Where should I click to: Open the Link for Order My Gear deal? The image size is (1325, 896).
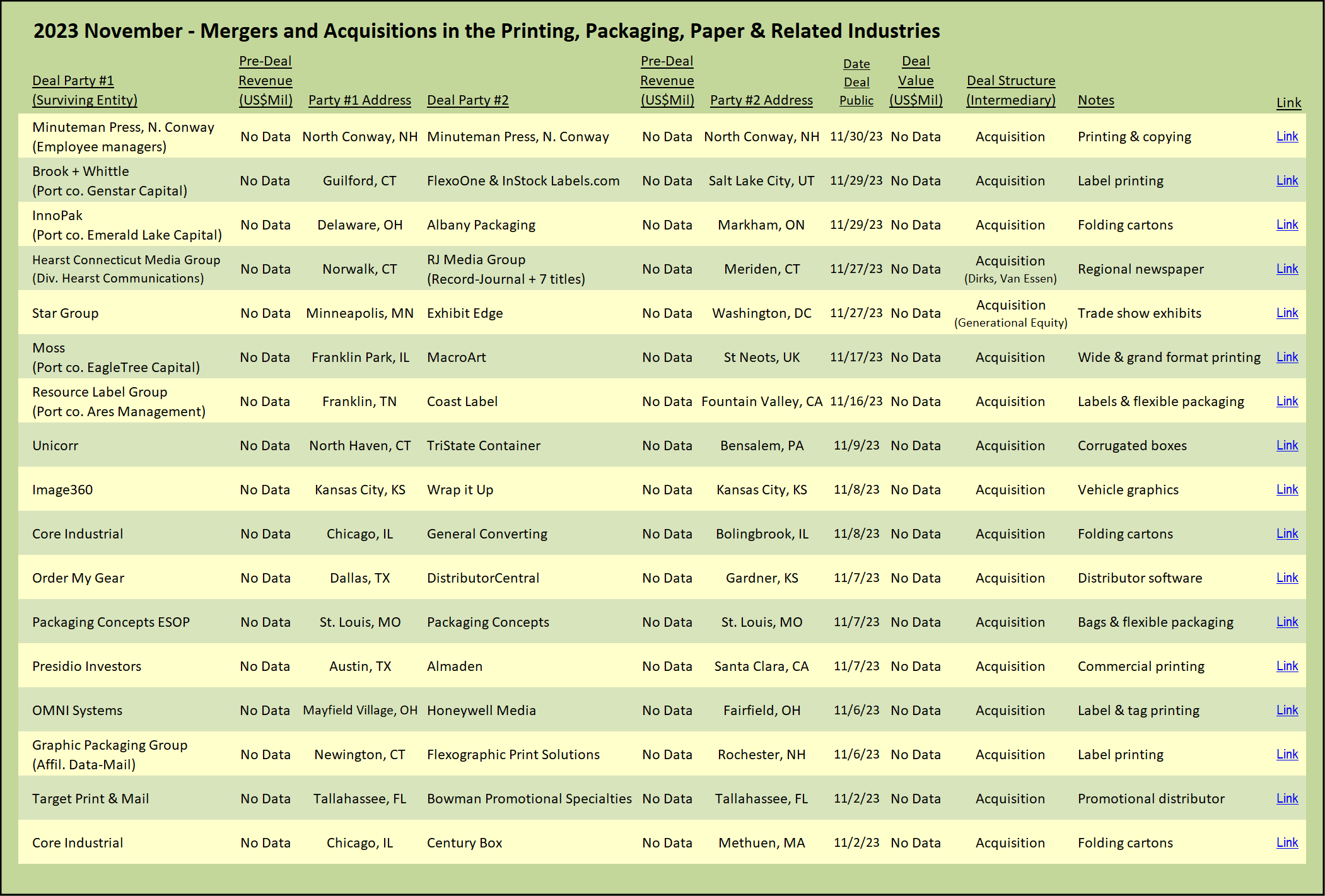pos(1287,578)
